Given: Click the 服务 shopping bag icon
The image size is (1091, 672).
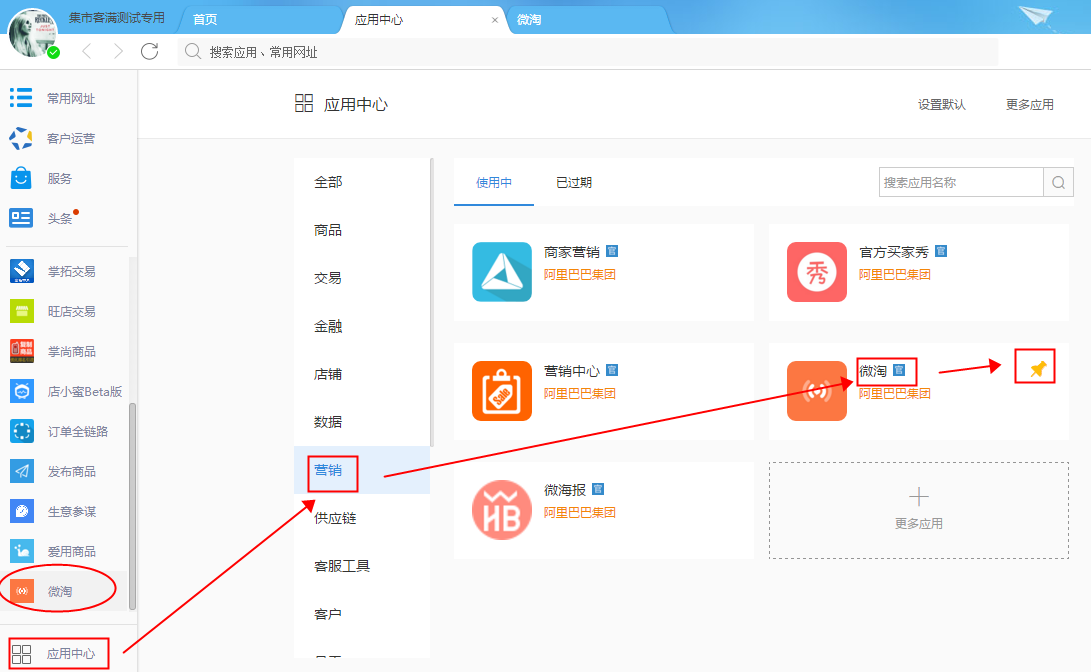Looking at the screenshot, I should coord(21,178).
